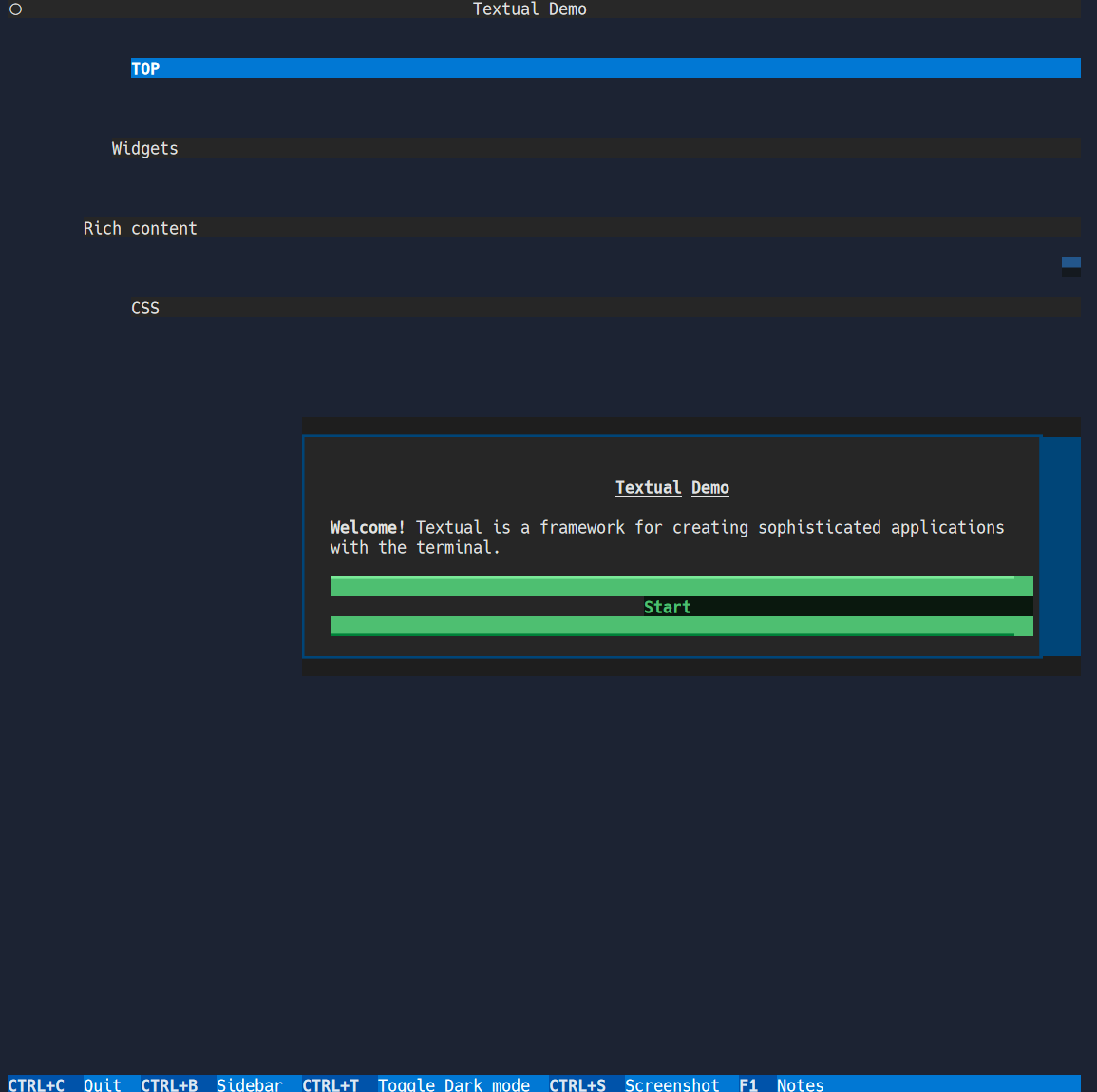Click the green Start button
1097x1092 pixels.
pyautogui.click(x=681, y=607)
